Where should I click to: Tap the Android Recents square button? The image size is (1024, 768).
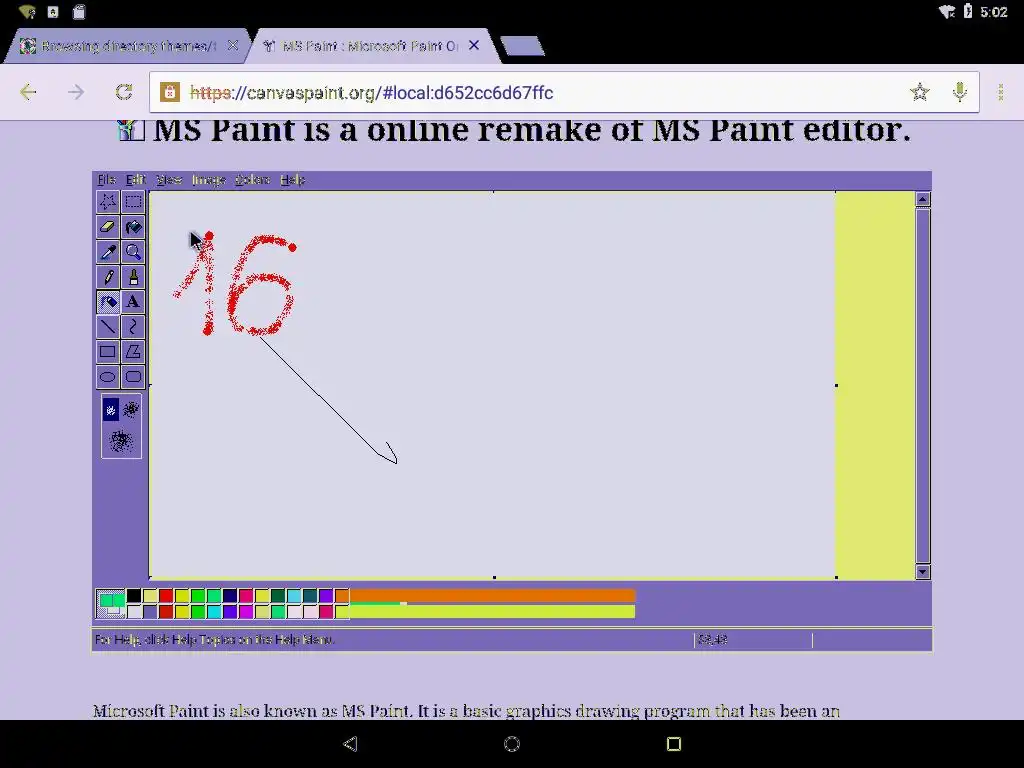pyautogui.click(x=674, y=744)
